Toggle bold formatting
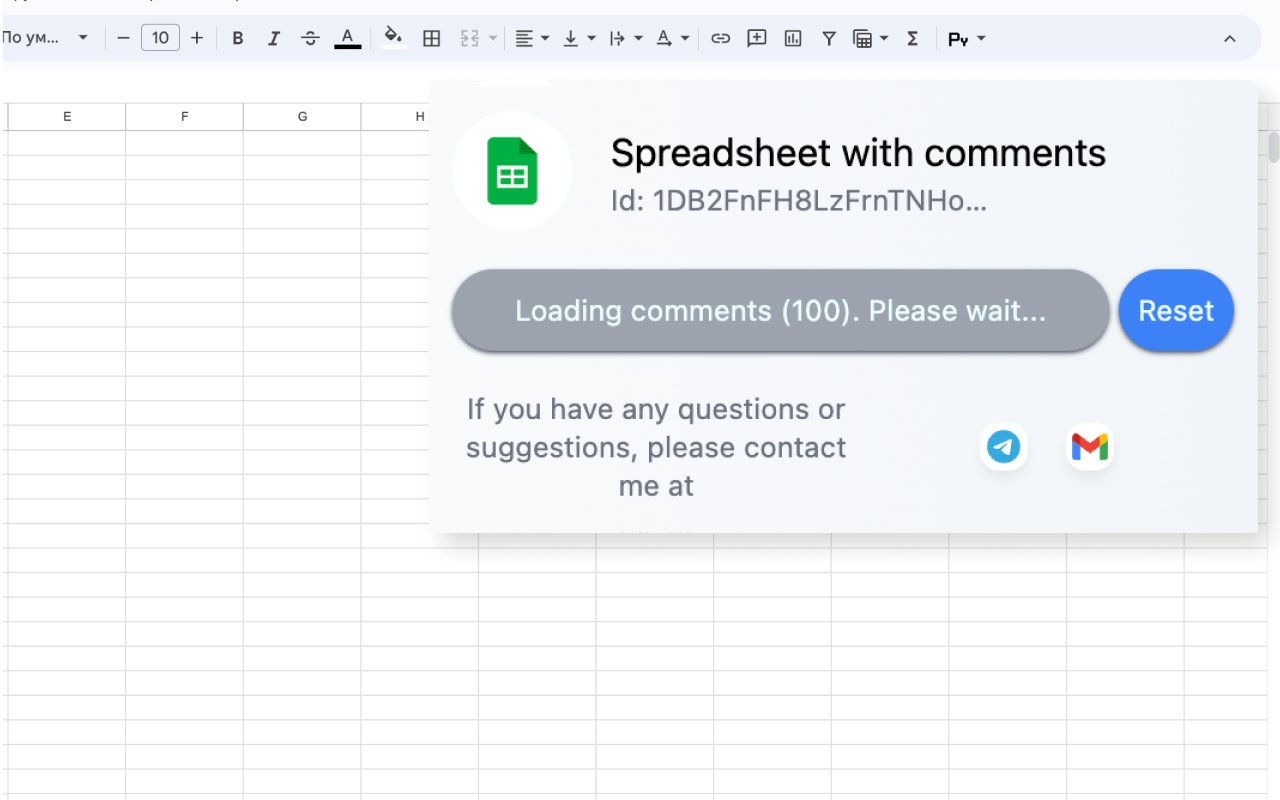 [x=238, y=39]
